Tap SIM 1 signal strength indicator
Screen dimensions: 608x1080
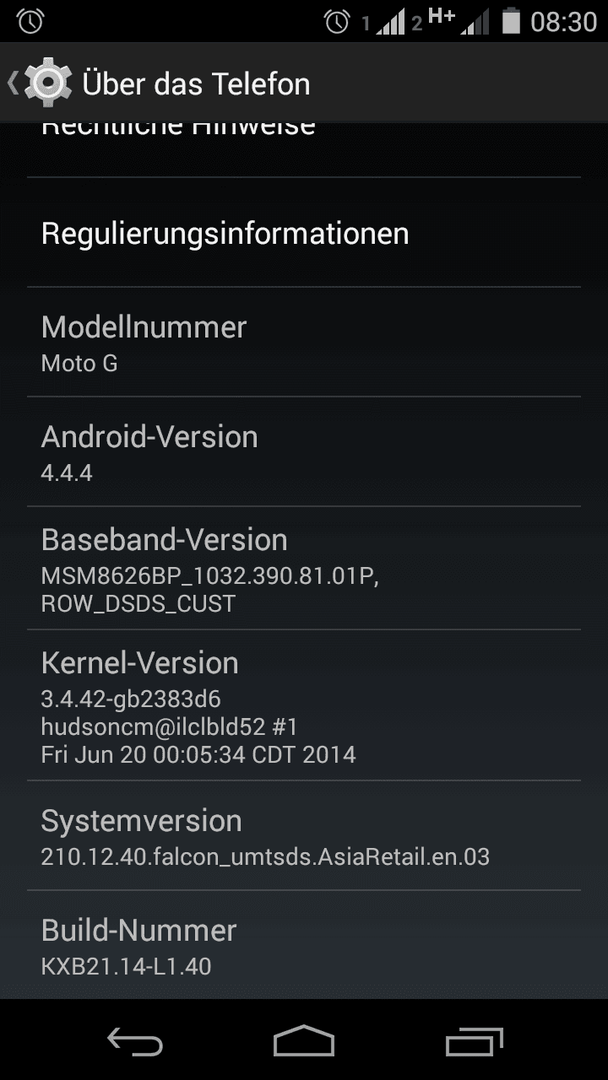tap(384, 23)
